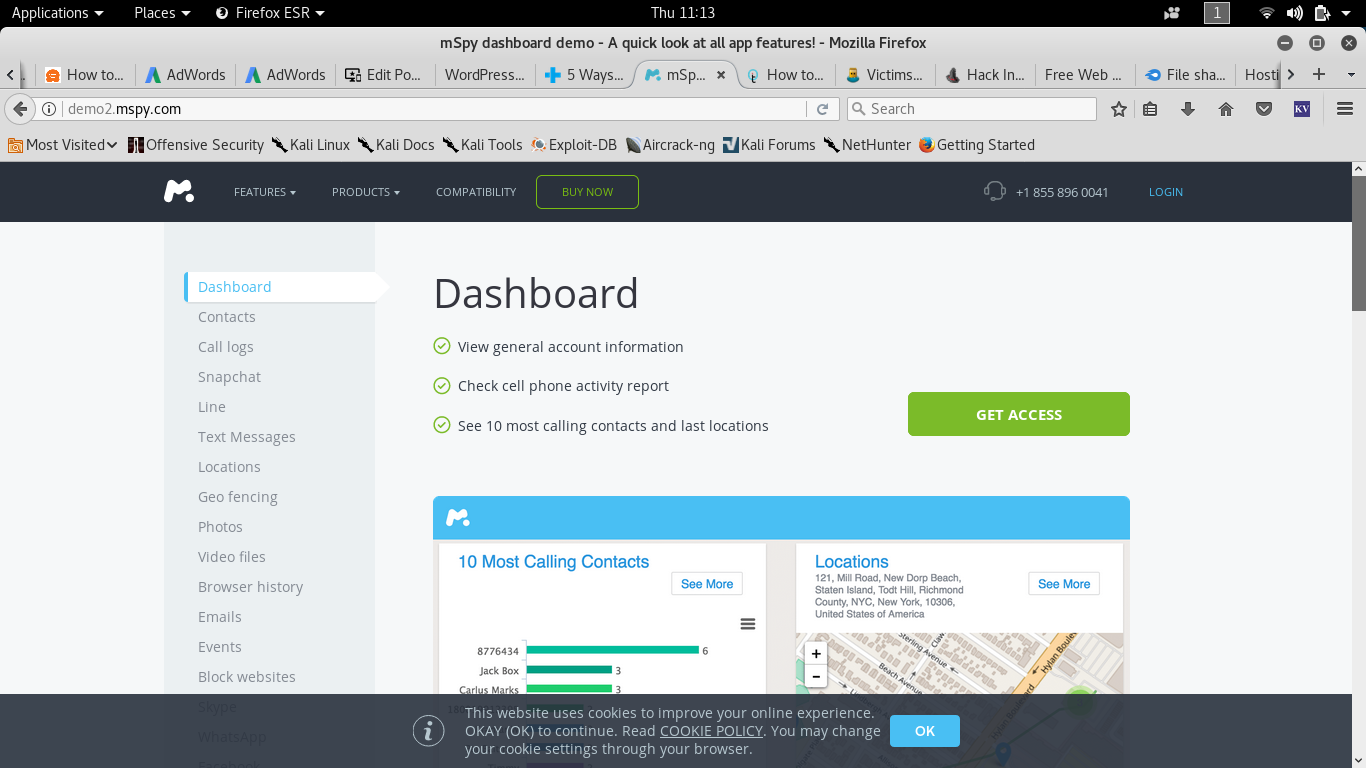Select Call logs in the sidebar
This screenshot has height=768, width=1366.
[226, 347]
